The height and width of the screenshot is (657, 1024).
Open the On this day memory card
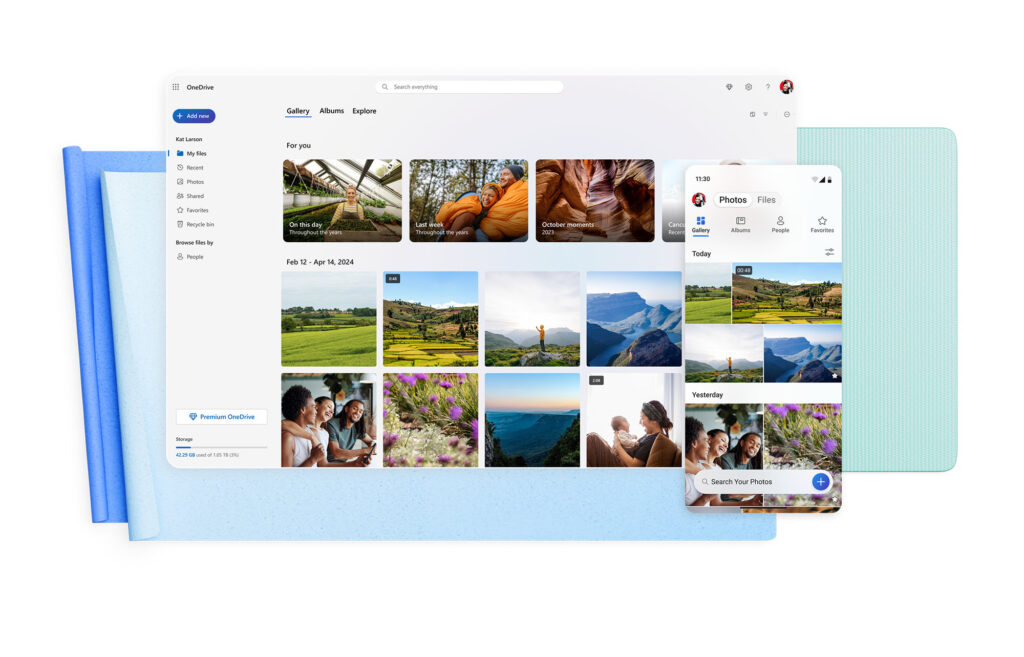(342, 200)
